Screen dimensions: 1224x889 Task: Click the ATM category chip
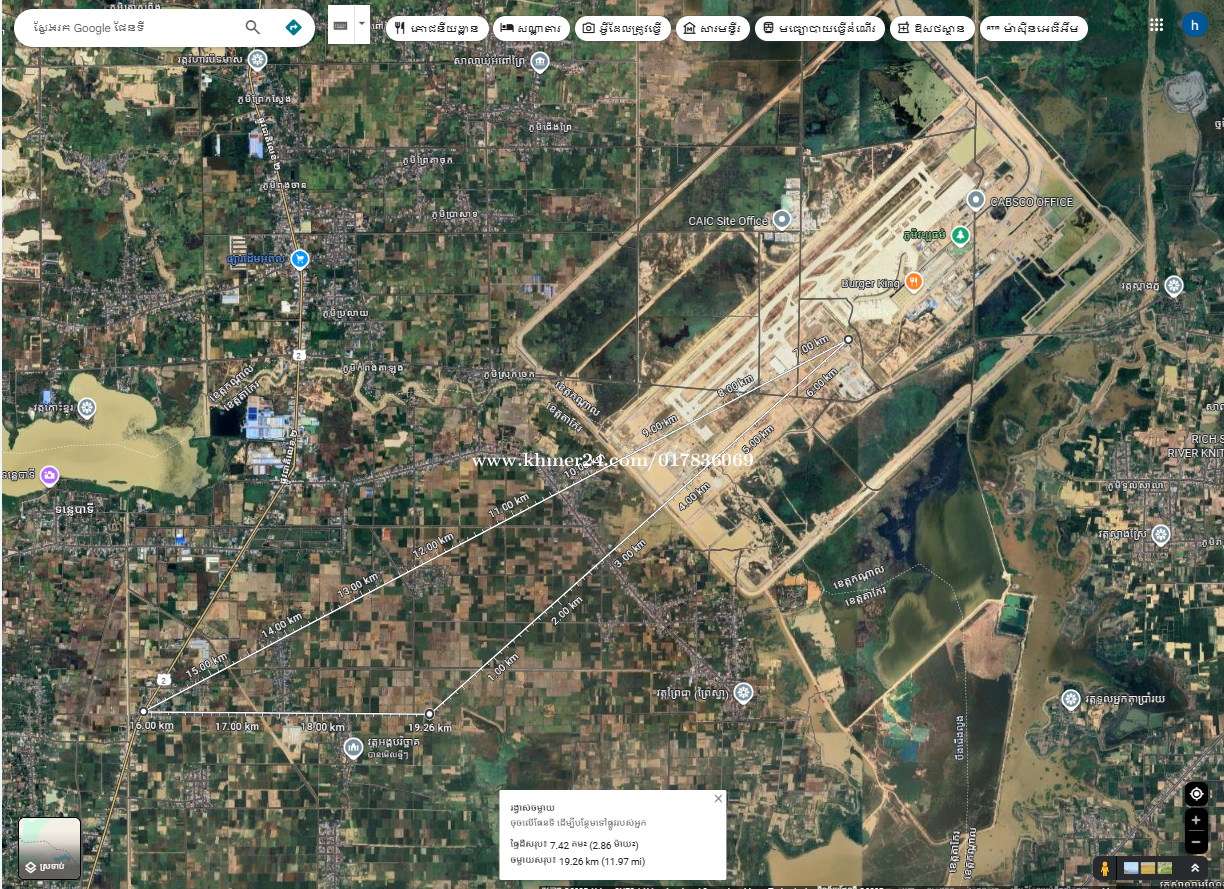pyautogui.click(x=1033, y=28)
